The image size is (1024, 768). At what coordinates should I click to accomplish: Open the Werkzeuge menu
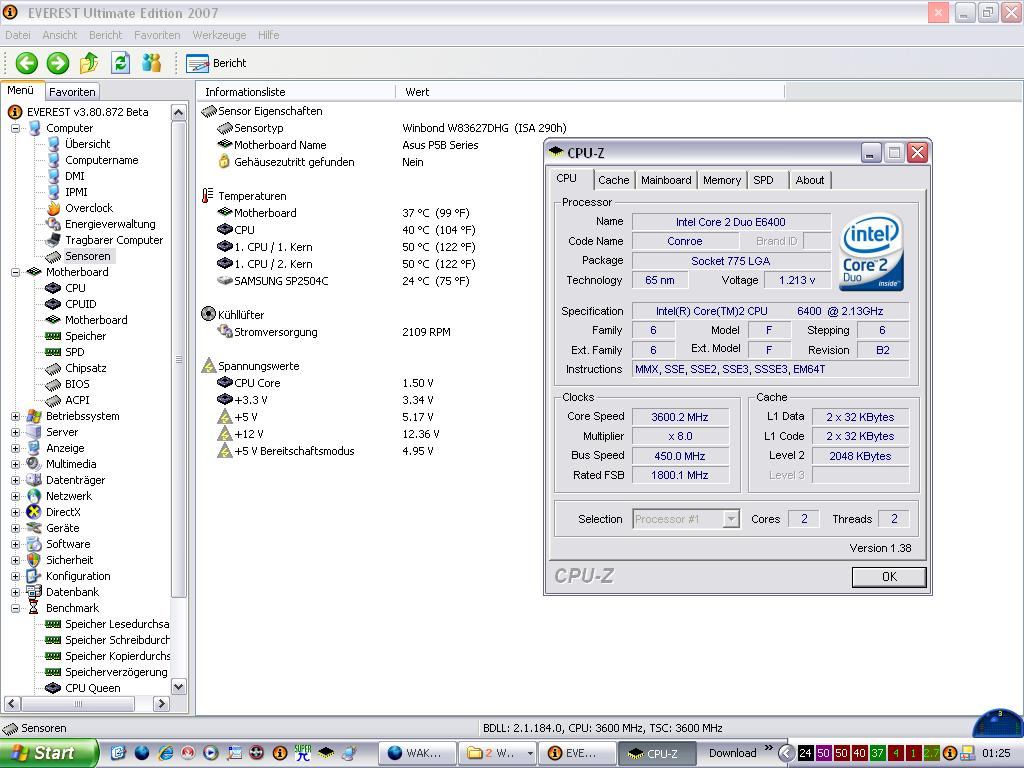[x=219, y=35]
